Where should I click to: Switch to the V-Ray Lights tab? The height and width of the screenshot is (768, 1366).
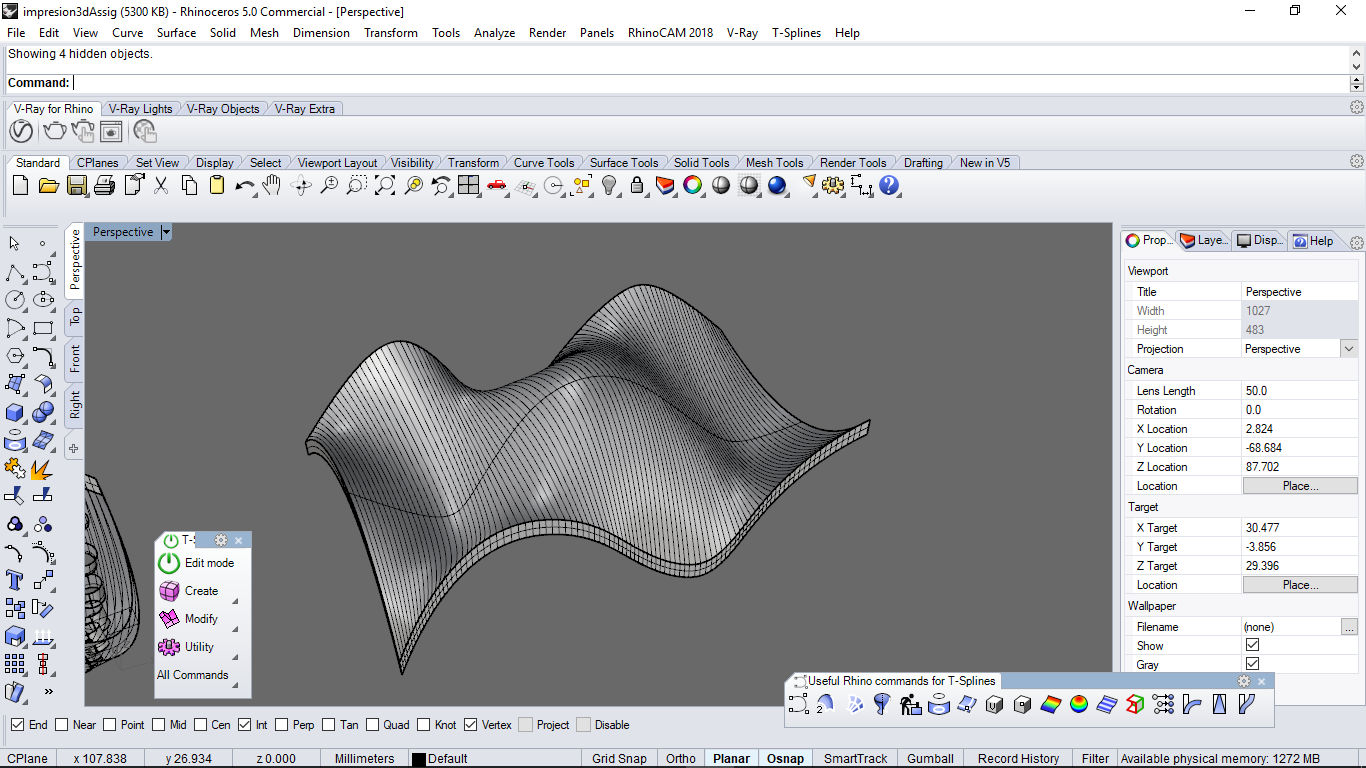tap(140, 109)
